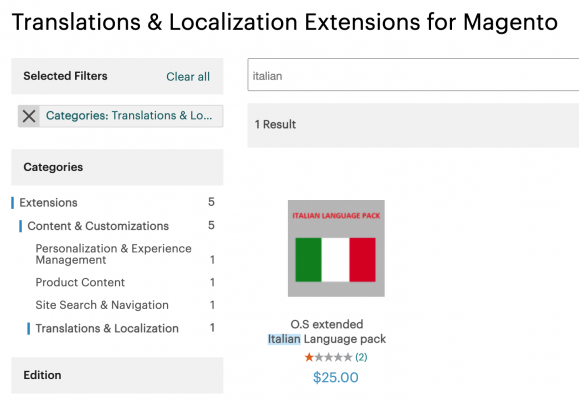Screen dimensions: 579x400
Task: Select Translations & Localization category
Action: [x=107, y=328]
